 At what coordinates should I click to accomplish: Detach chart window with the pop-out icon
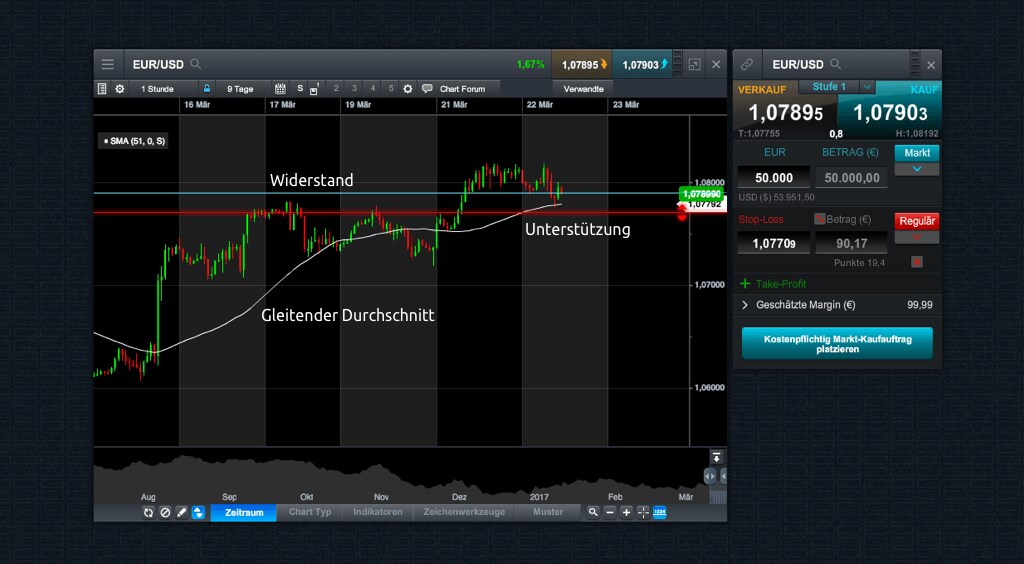[695, 64]
